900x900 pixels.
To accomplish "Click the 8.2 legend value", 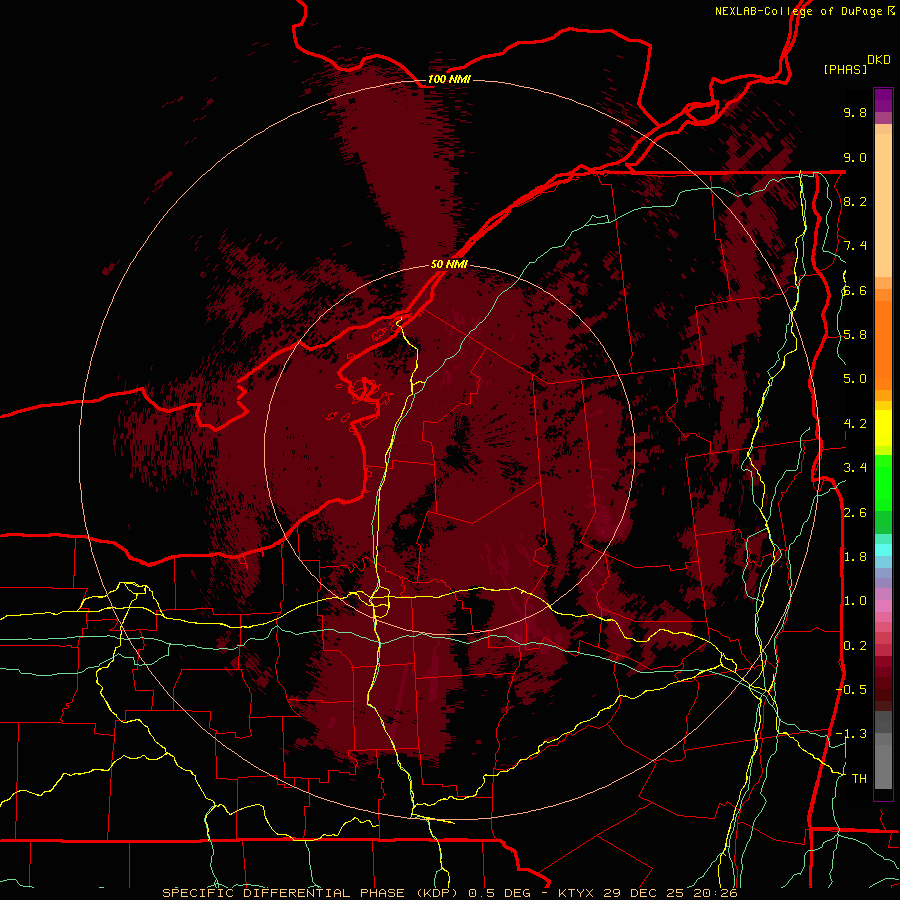I will coord(855,201).
